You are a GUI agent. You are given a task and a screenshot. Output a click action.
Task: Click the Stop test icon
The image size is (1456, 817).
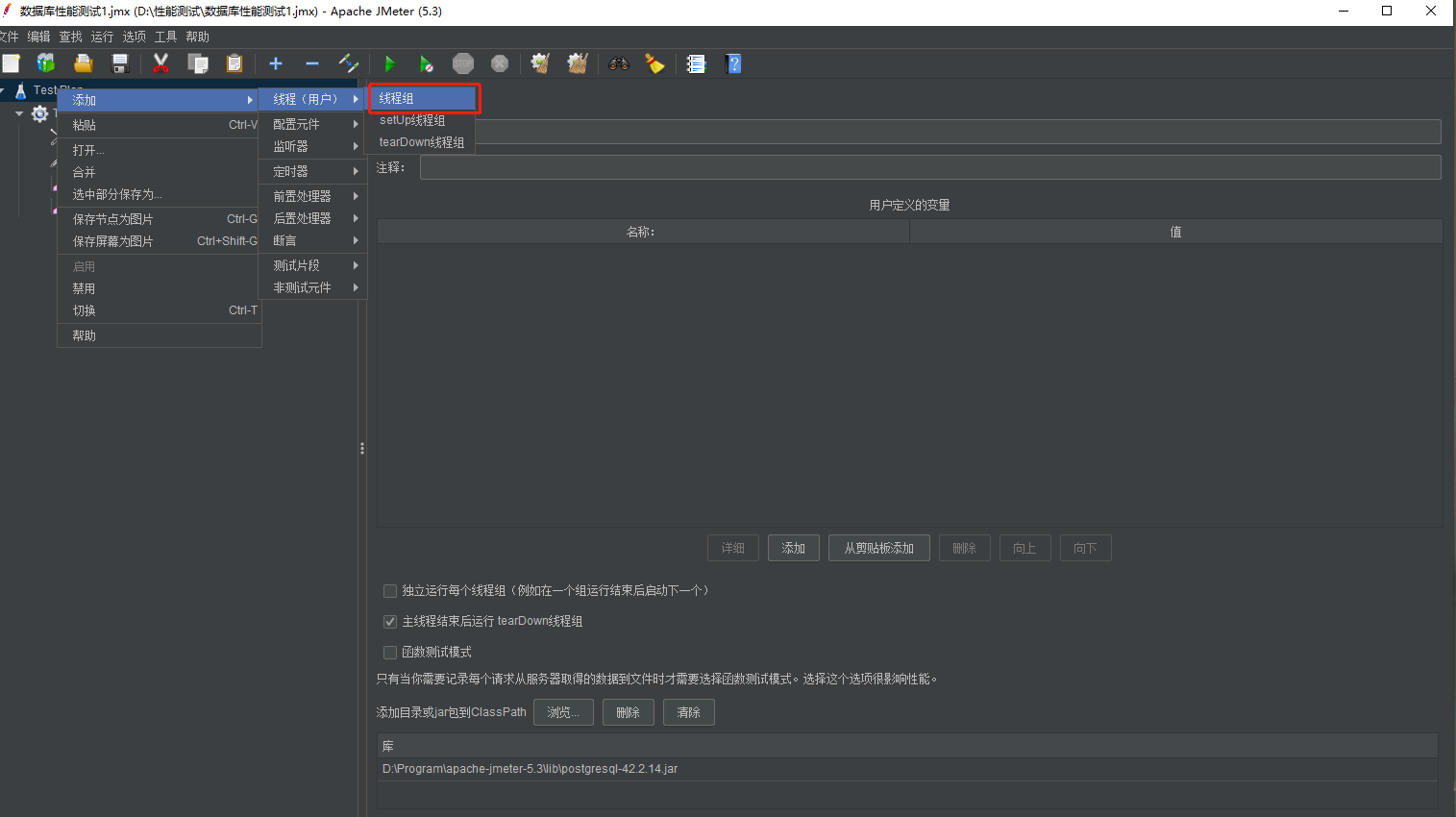pos(462,63)
